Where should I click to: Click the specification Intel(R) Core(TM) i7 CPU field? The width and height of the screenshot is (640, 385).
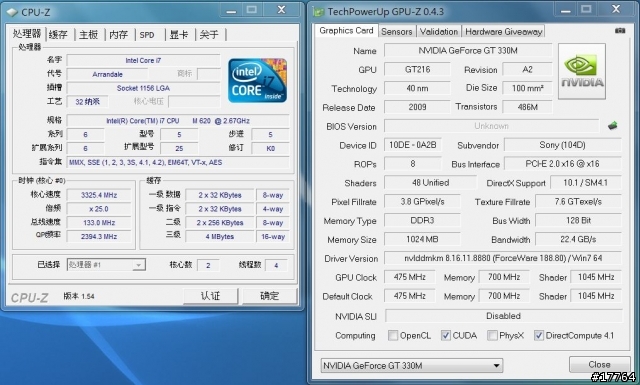pyautogui.click(x=178, y=121)
